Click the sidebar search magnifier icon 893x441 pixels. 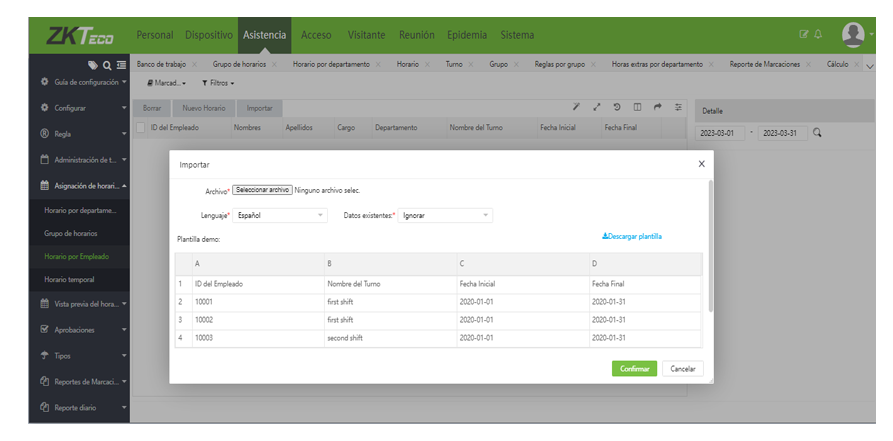pyautogui.click(x=107, y=64)
